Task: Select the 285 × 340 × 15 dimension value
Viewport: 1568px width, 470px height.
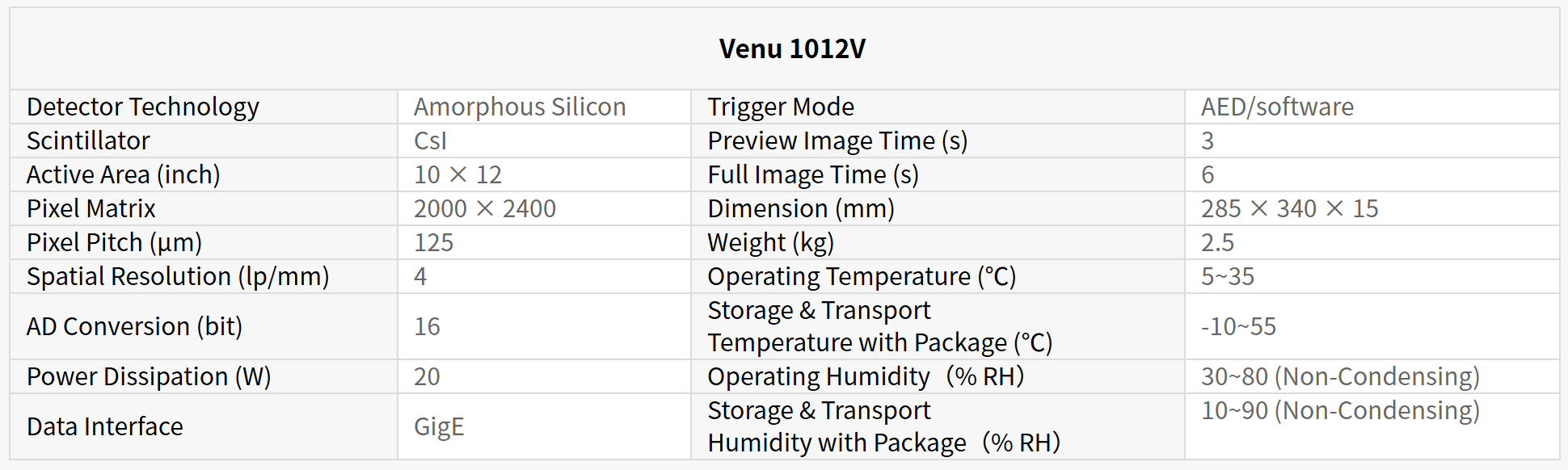Action: tap(1289, 209)
